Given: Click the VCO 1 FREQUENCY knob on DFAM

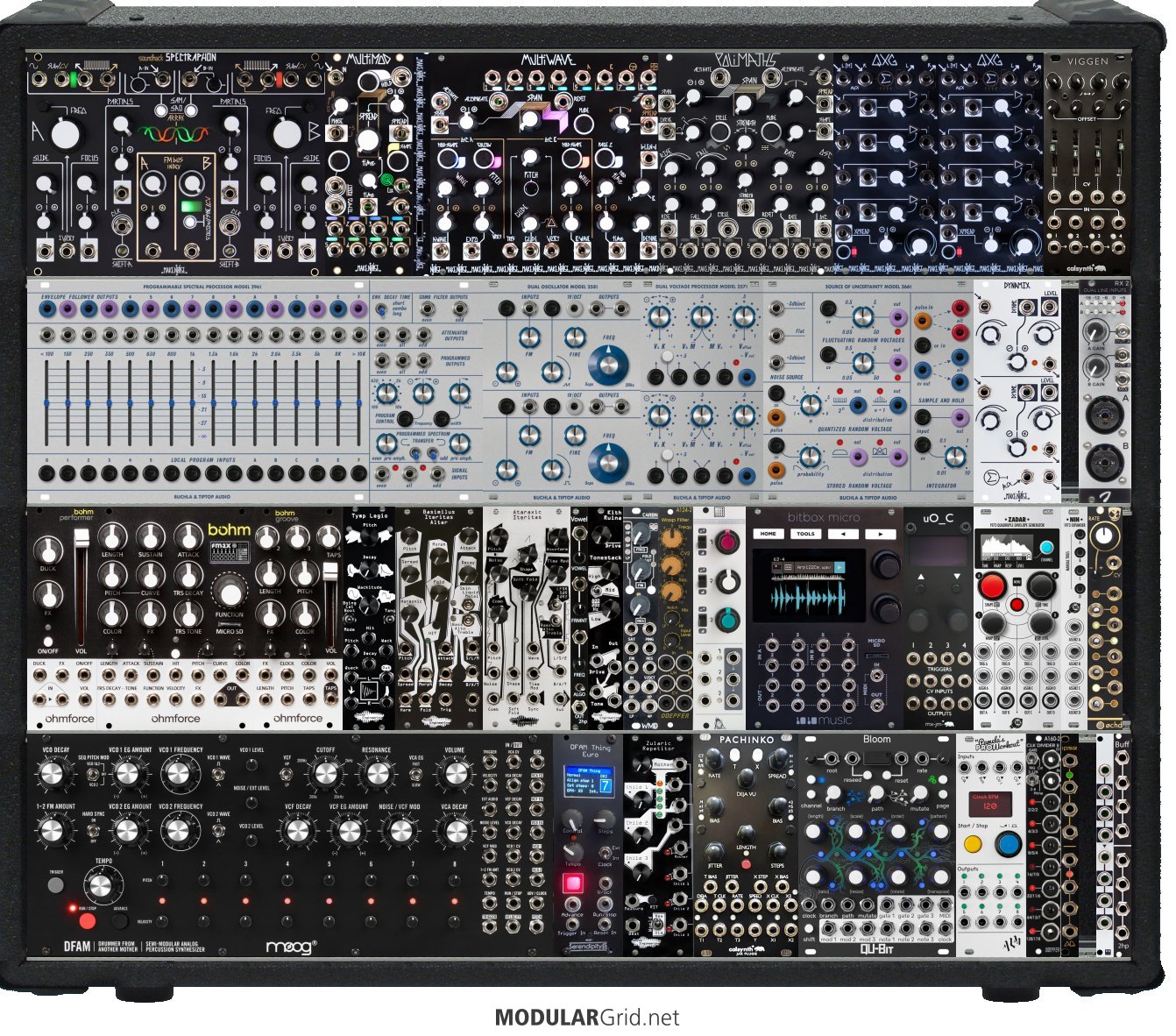Looking at the screenshot, I should click(x=178, y=773).
